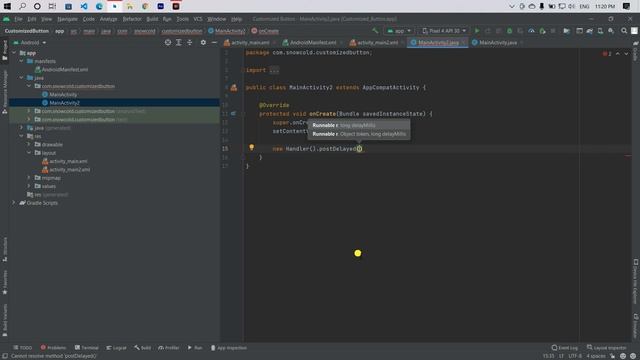This screenshot has width=640, height=360.
Task: Toggle Device File Explorer side tab
Action: 636,282
